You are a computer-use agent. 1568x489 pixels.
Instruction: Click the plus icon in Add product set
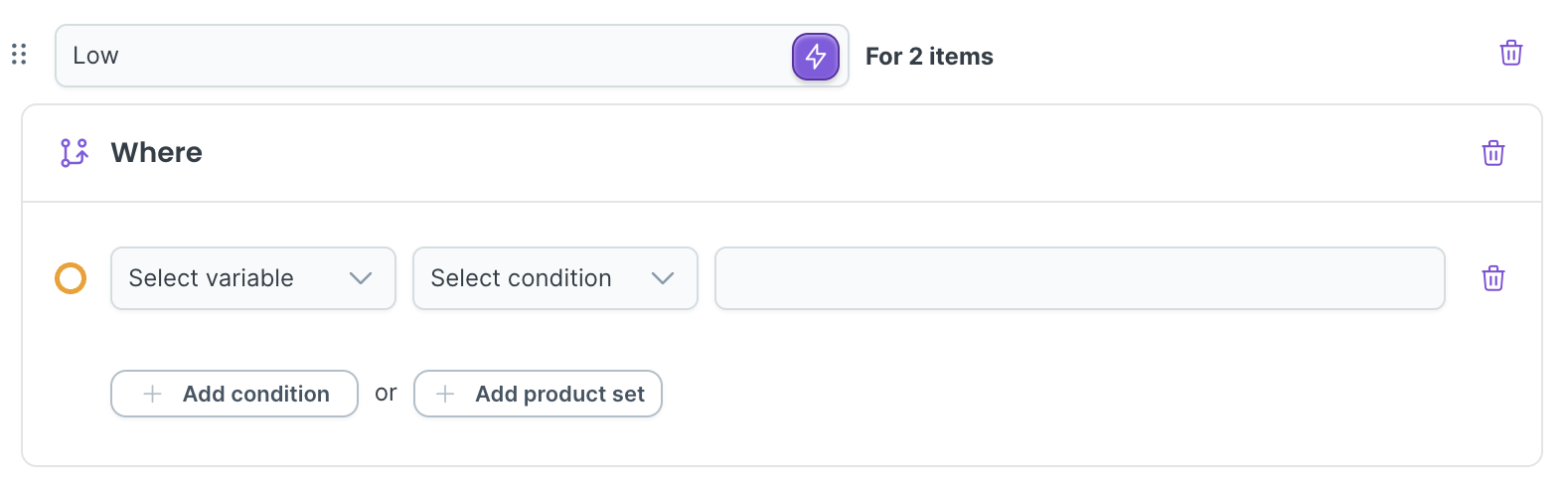pyautogui.click(x=445, y=394)
